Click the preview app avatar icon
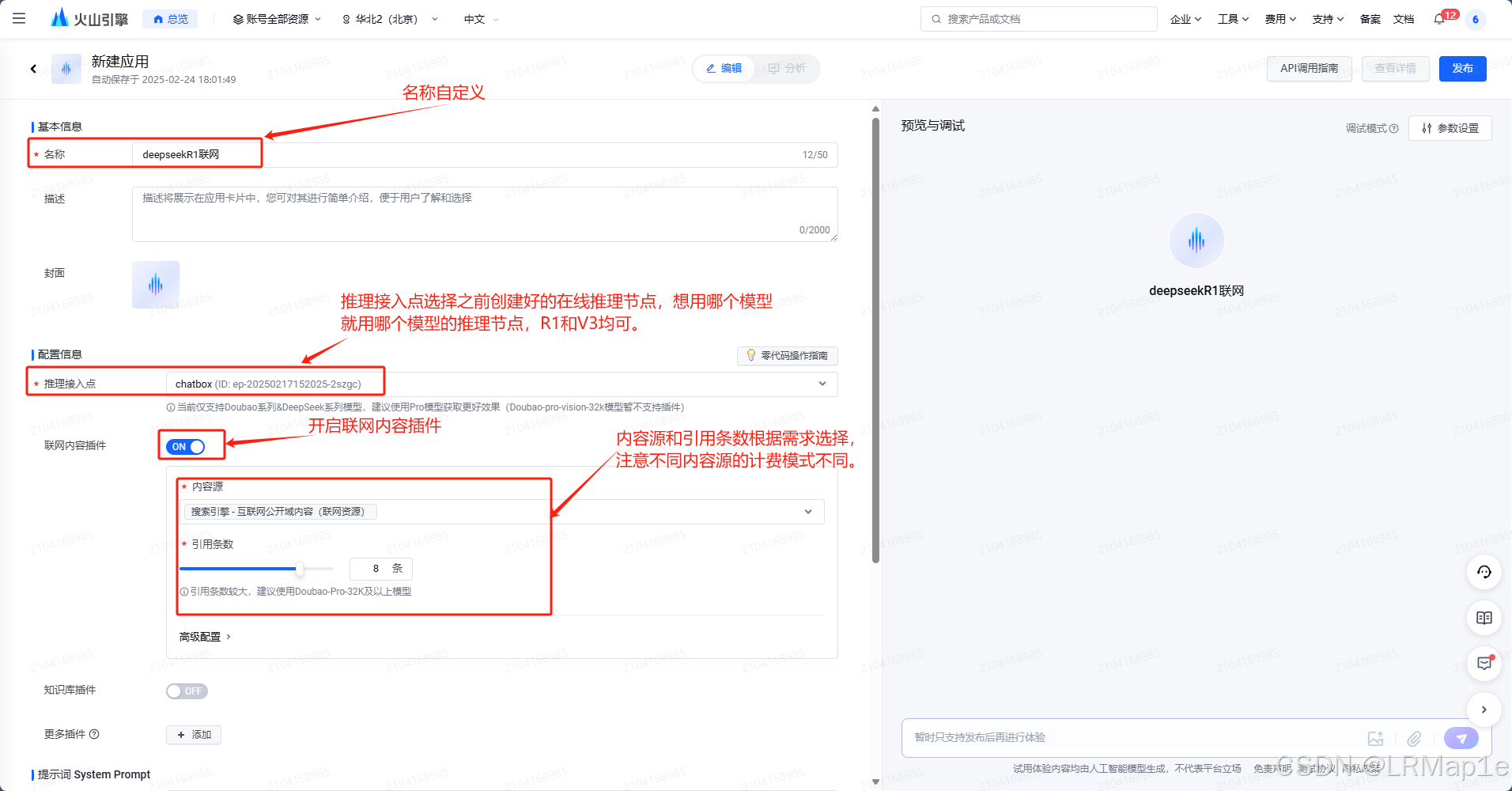The height and width of the screenshot is (791, 1512). 1196,240
